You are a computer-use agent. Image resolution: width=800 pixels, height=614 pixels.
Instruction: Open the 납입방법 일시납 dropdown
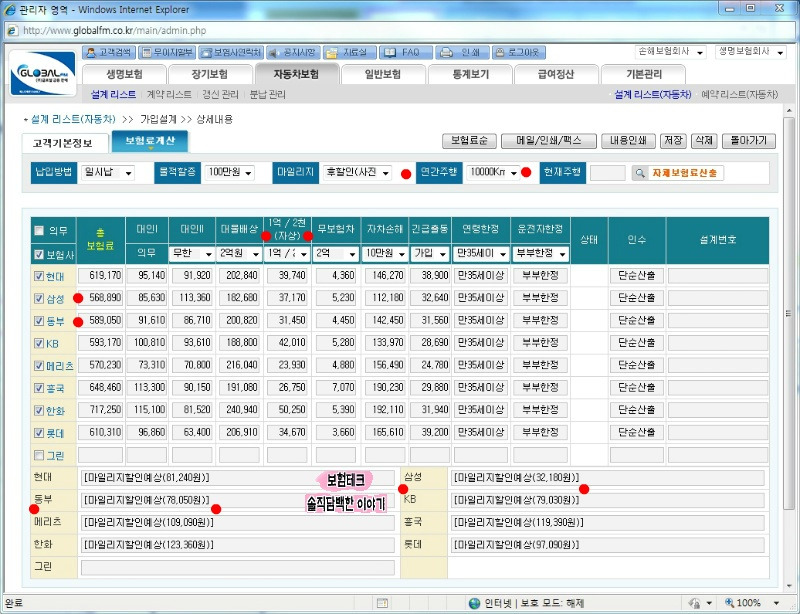point(108,173)
